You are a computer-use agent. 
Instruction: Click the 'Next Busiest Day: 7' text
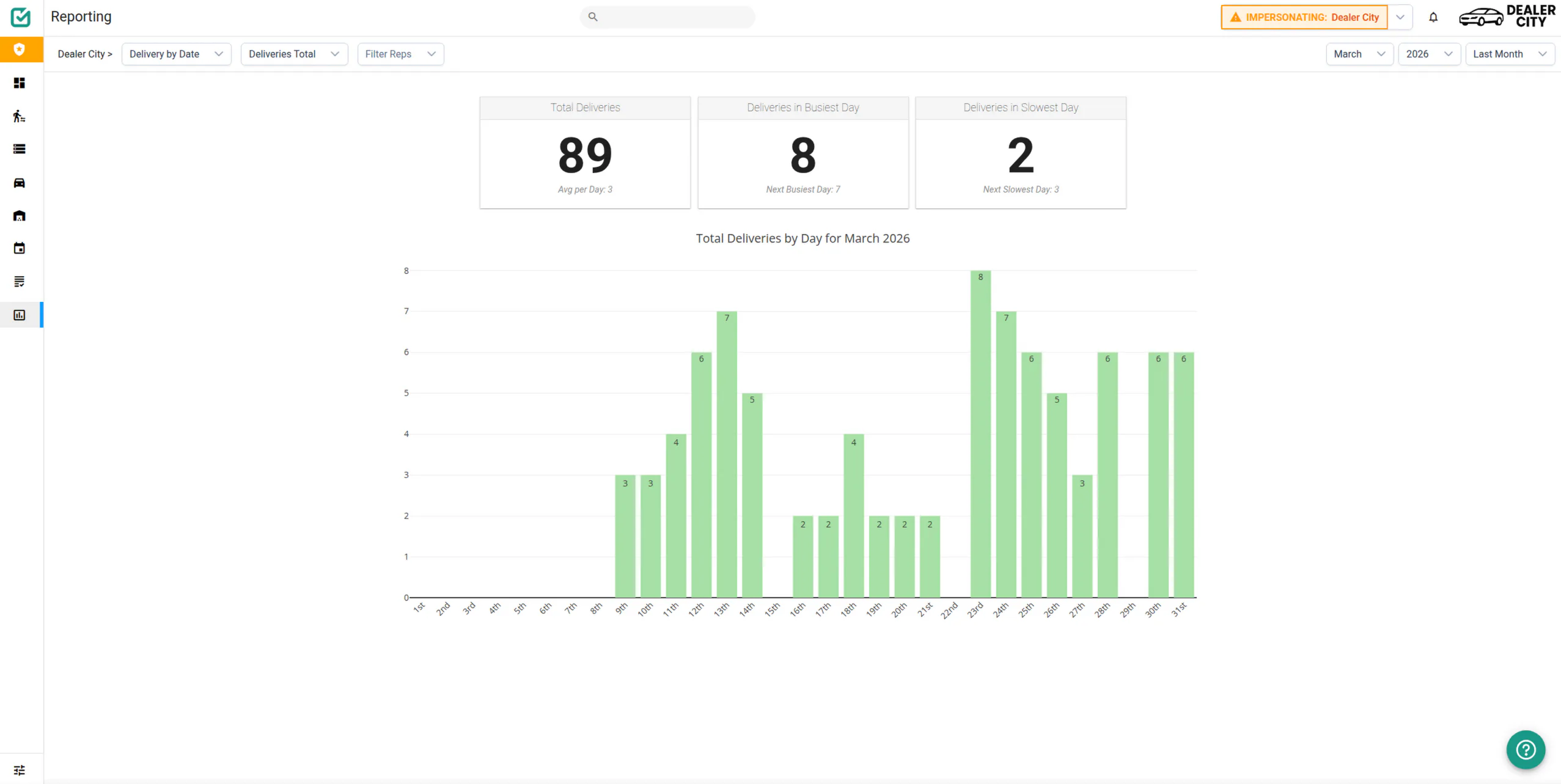(x=803, y=189)
